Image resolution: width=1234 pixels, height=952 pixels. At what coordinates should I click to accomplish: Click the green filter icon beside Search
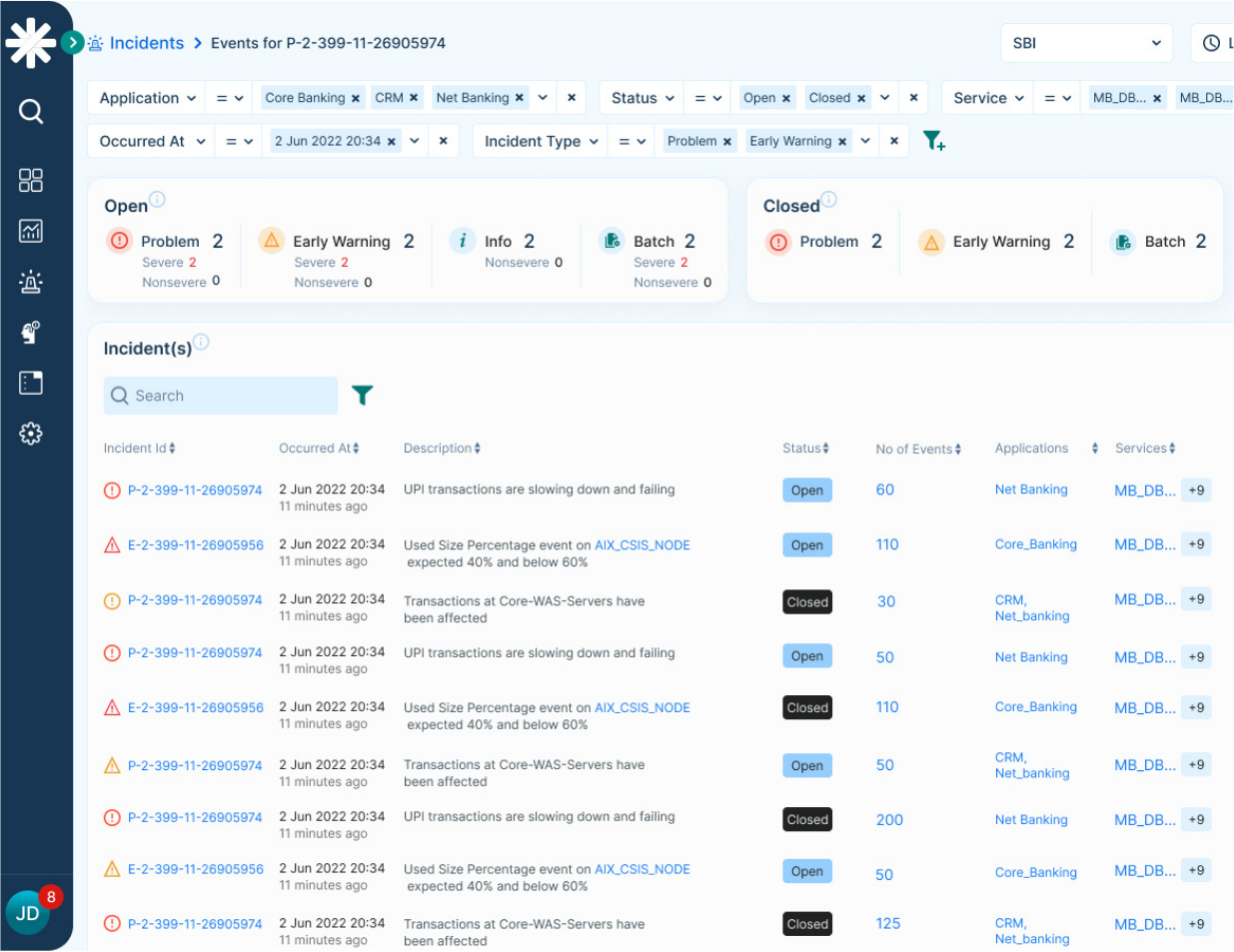click(362, 396)
